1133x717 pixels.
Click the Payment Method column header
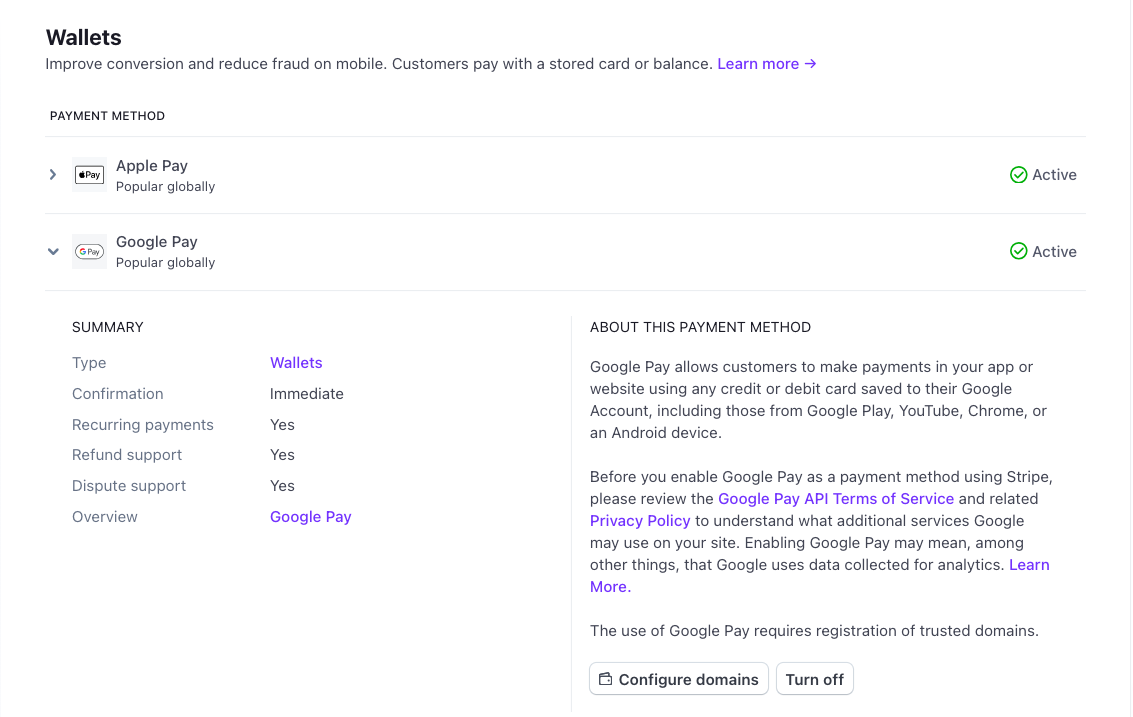point(107,116)
